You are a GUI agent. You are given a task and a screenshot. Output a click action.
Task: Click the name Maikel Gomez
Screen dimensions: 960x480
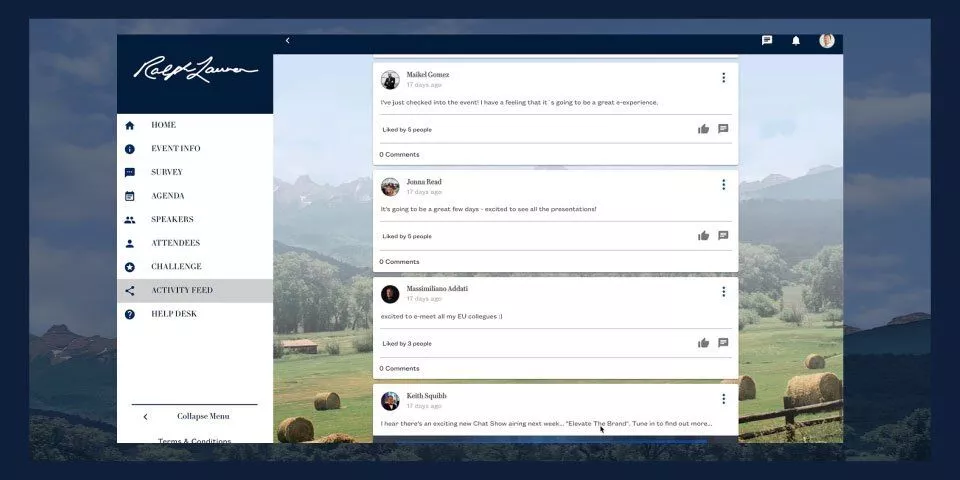(428, 75)
